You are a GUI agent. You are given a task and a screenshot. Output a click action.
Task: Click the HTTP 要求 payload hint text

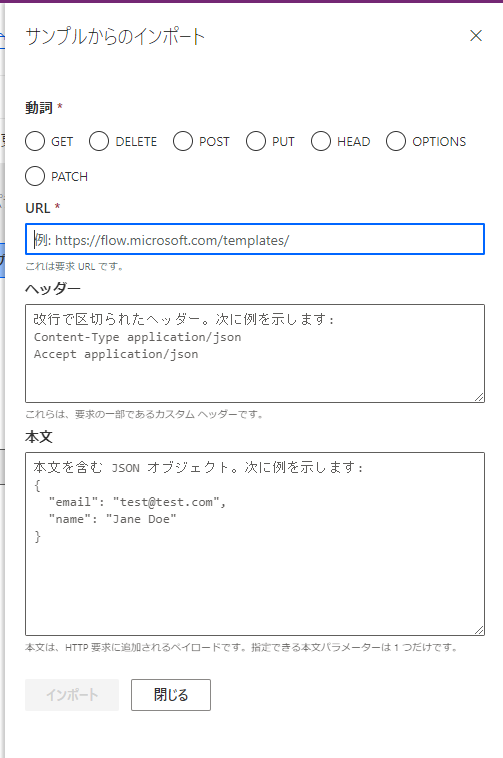click(242, 647)
